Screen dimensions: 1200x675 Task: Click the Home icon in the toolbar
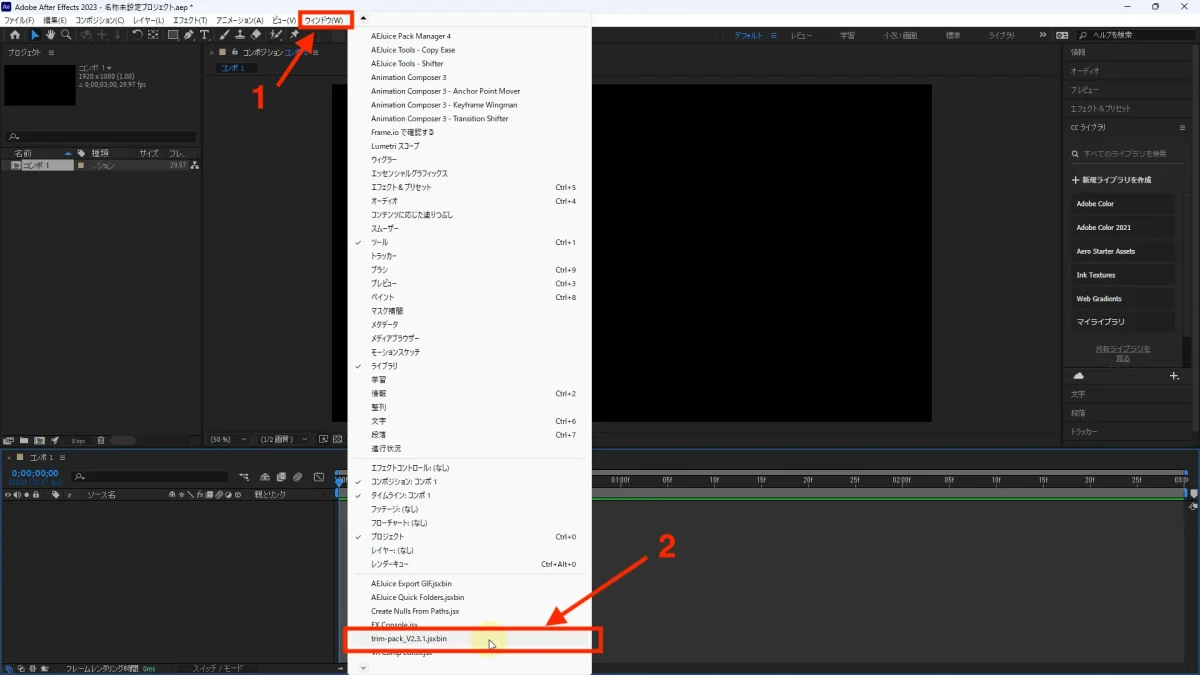pyautogui.click(x=14, y=35)
